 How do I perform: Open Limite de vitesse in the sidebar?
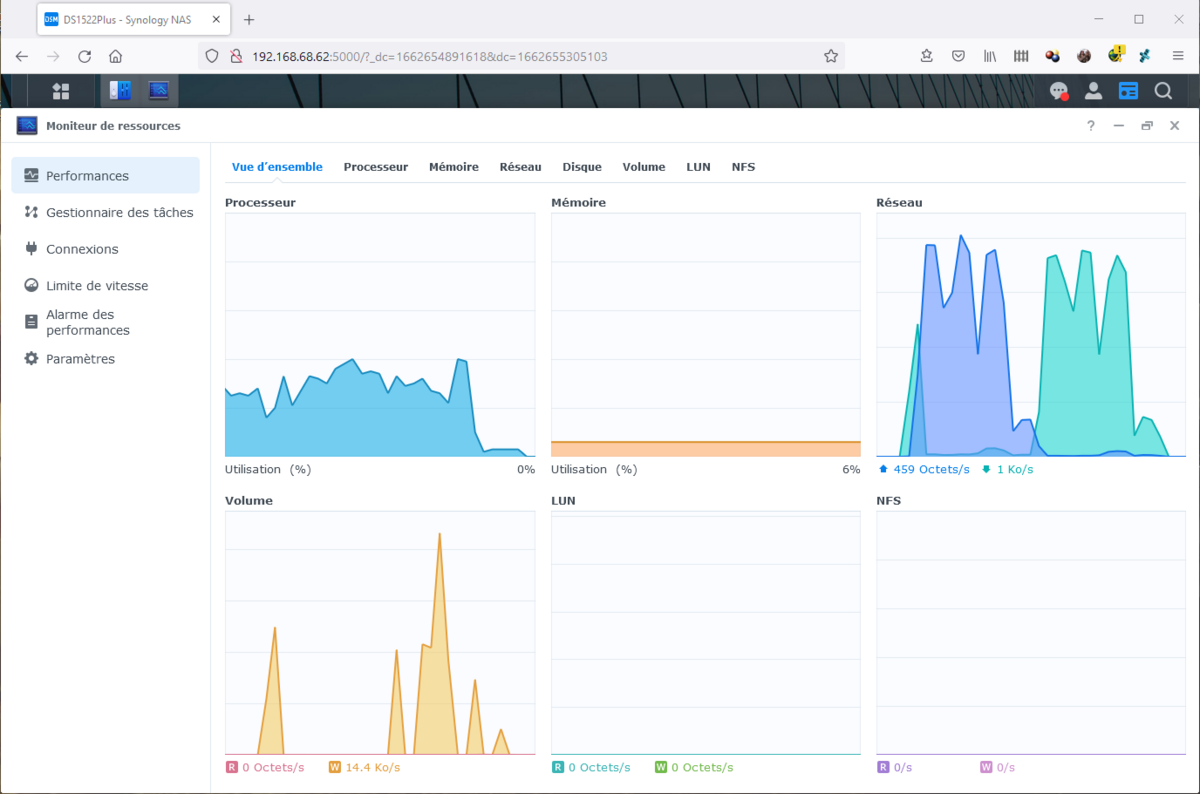click(x=105, y=285)
